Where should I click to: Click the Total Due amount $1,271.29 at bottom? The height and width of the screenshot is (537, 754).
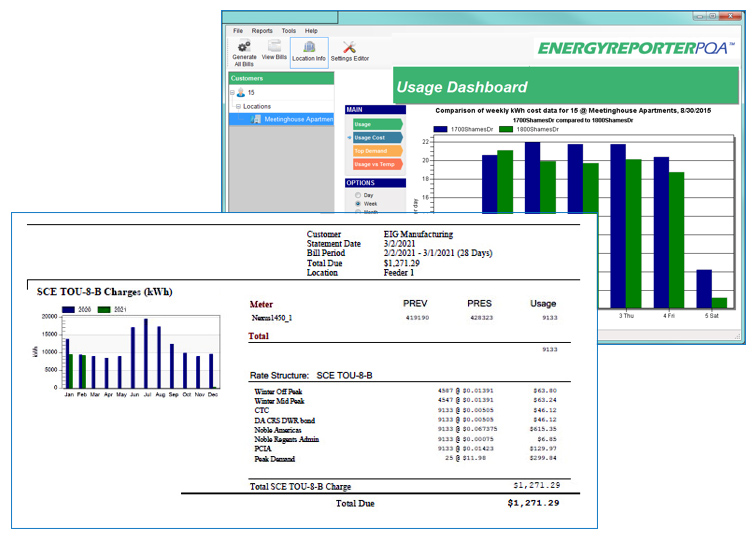533,503
